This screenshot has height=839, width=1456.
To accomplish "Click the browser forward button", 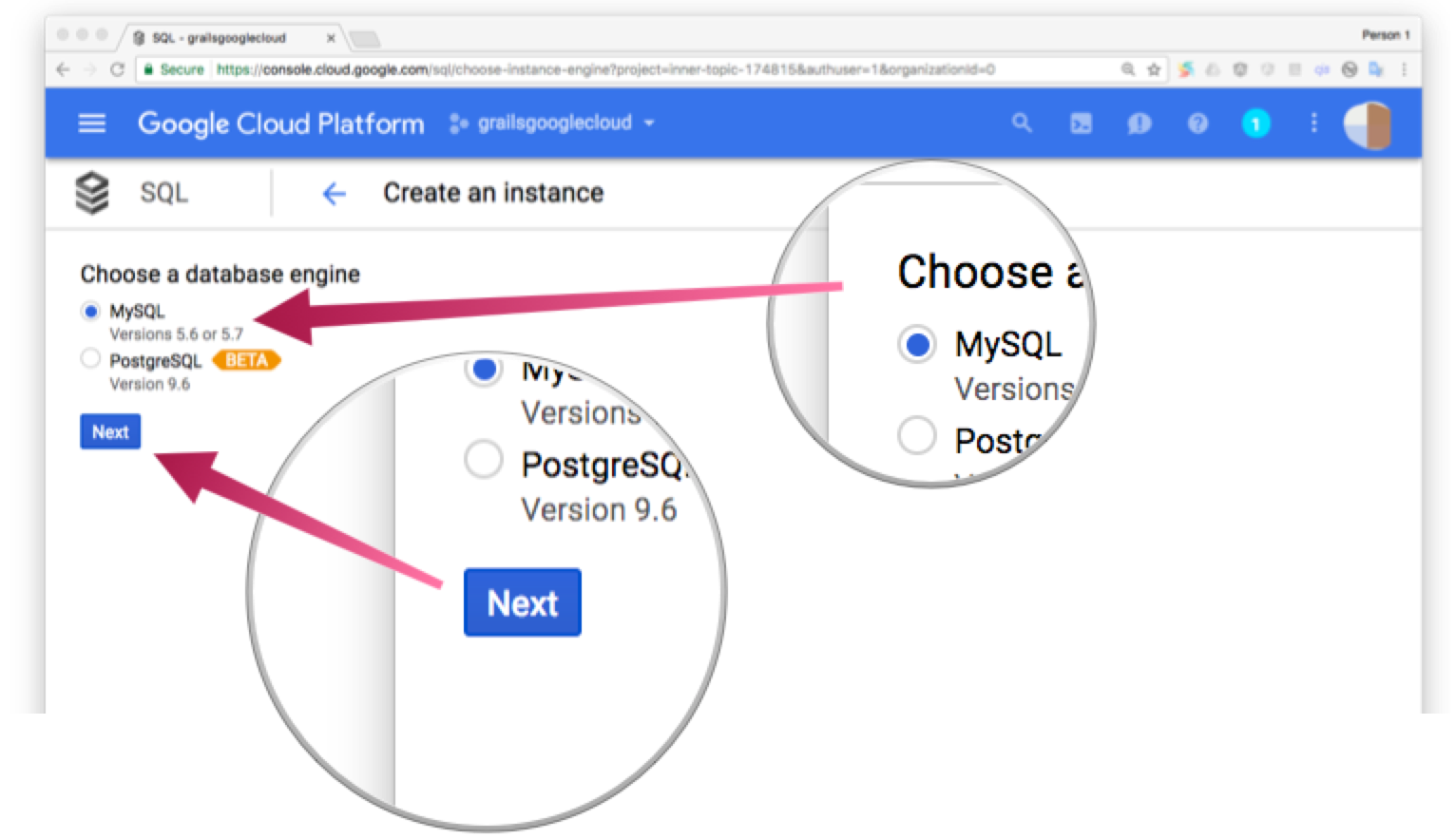I will point(90,69).
